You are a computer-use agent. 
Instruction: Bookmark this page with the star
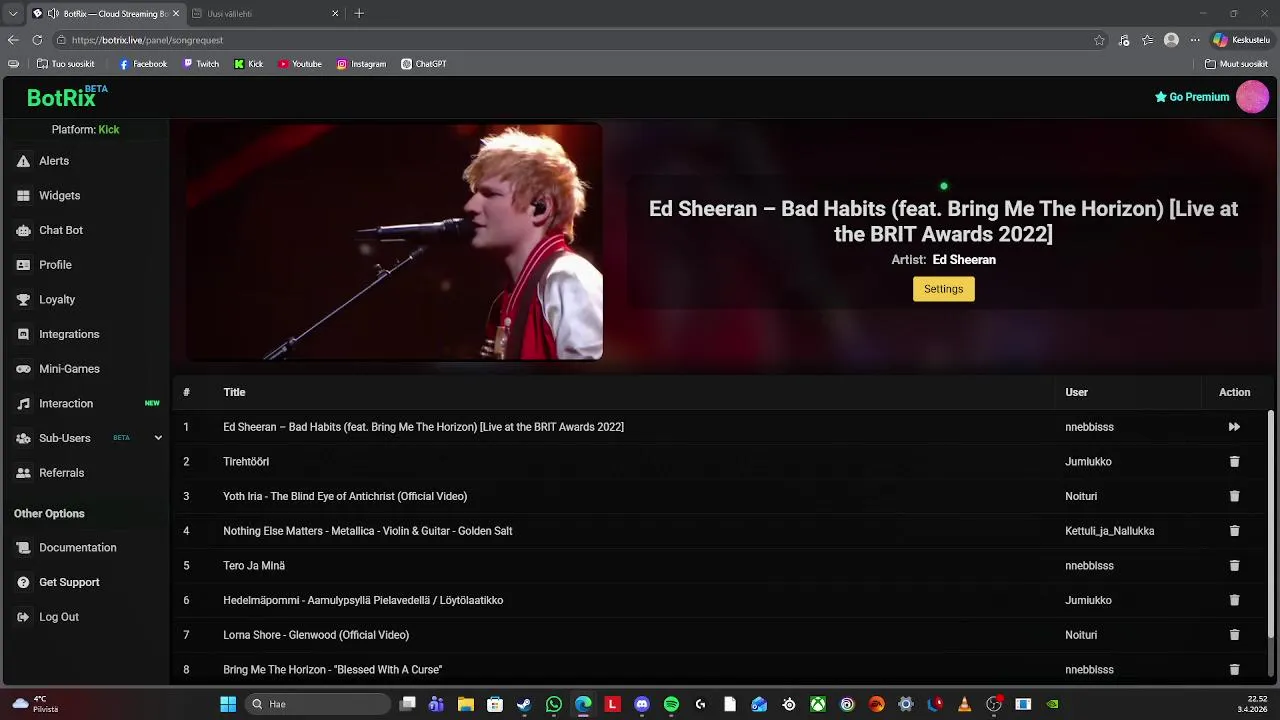[1099, 40]
